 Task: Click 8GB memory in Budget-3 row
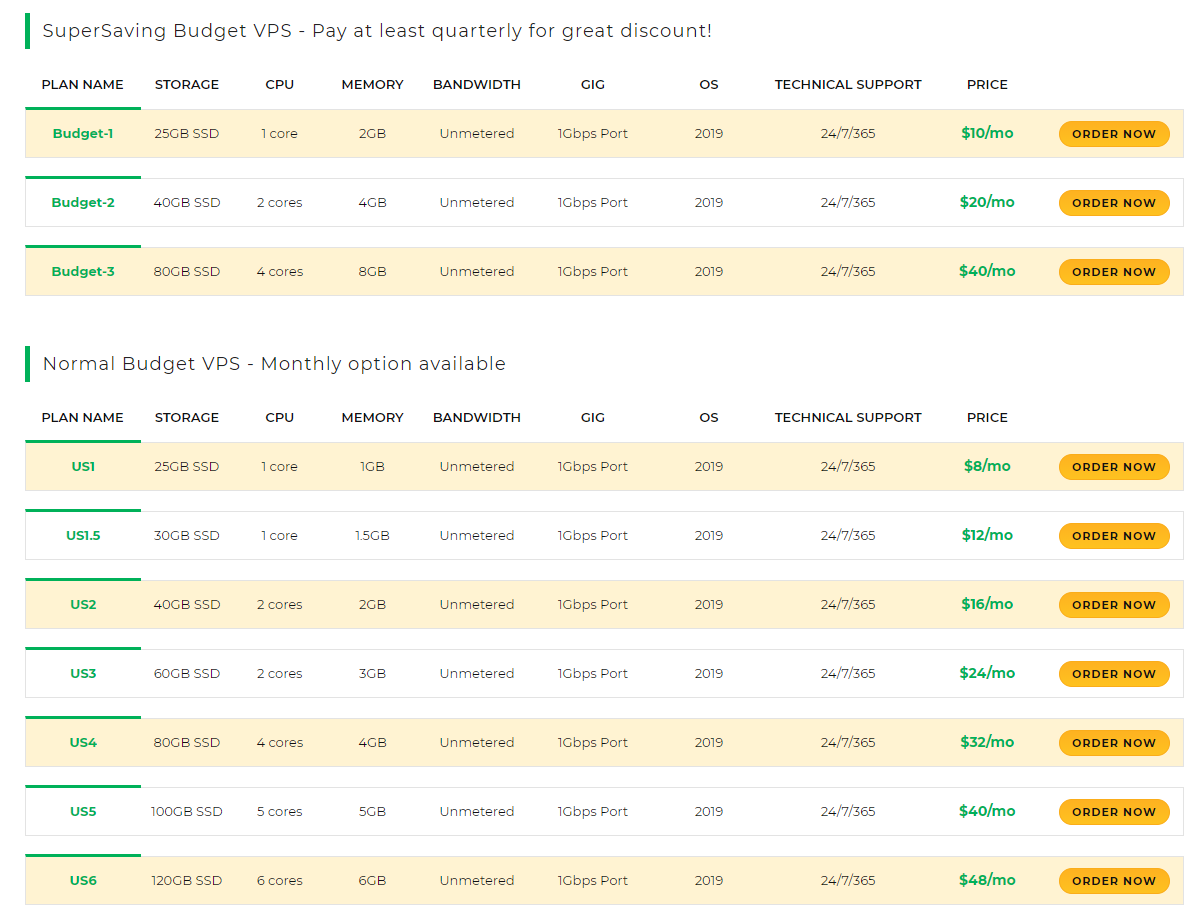(372, 271)
